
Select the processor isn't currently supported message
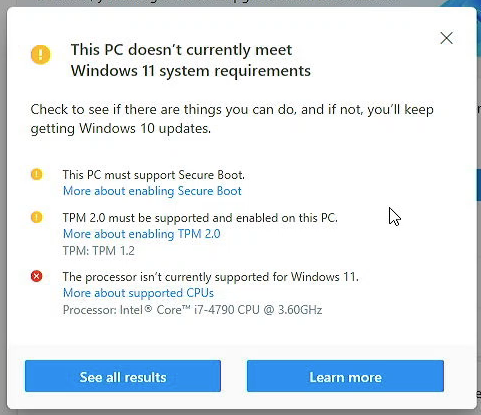[x=211, y=277]
